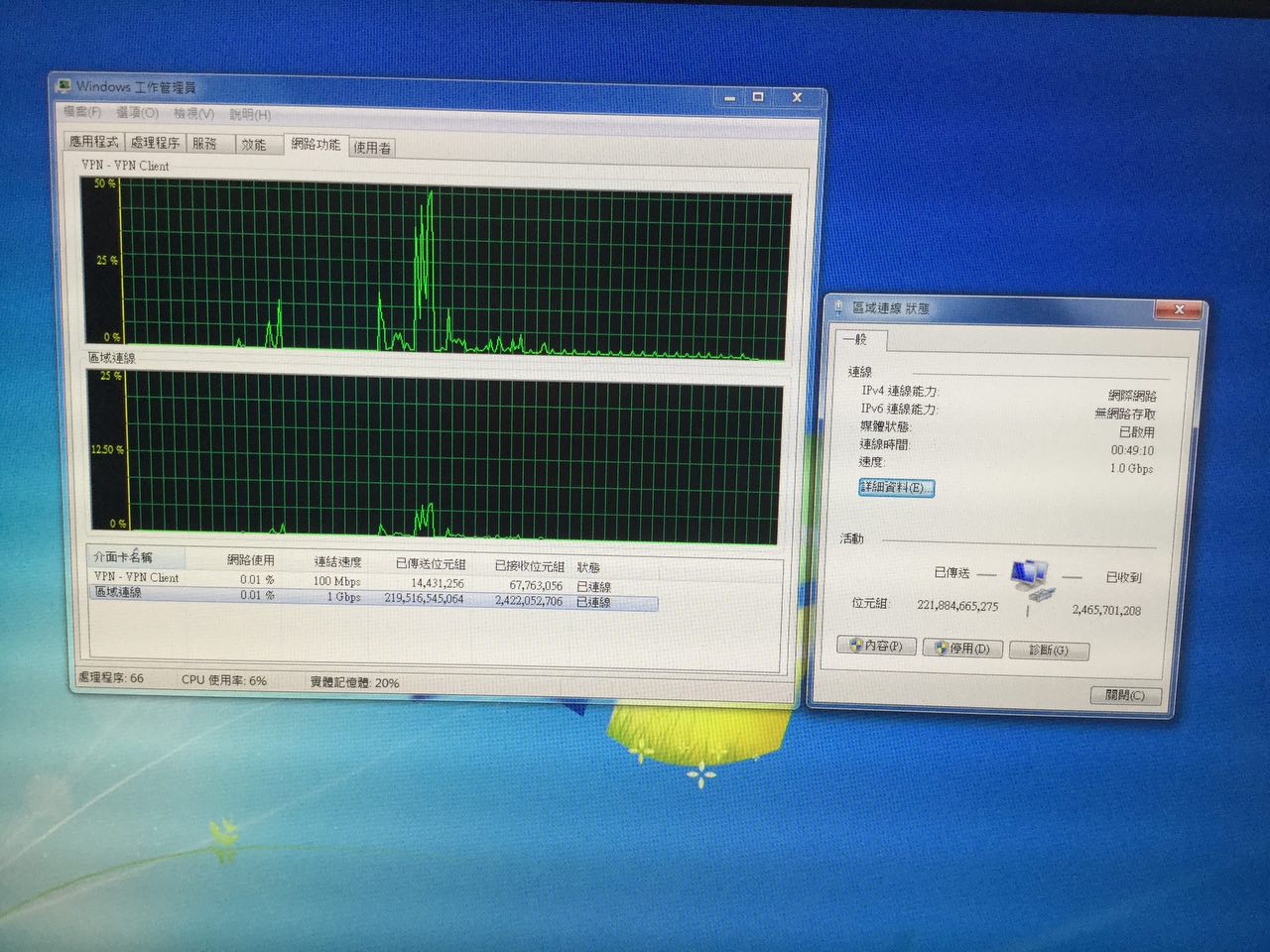The width and height of the screenshot is (1270, 952).
Task: Select the 網路功能 tab
Action: click(316, 145)
